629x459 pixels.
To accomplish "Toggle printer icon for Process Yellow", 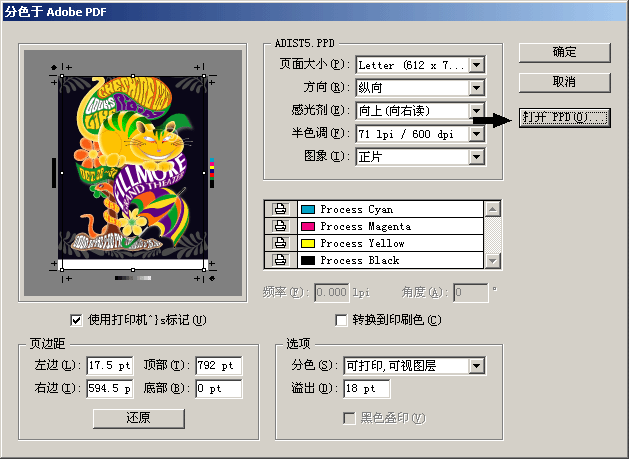I will pos(280,243).
